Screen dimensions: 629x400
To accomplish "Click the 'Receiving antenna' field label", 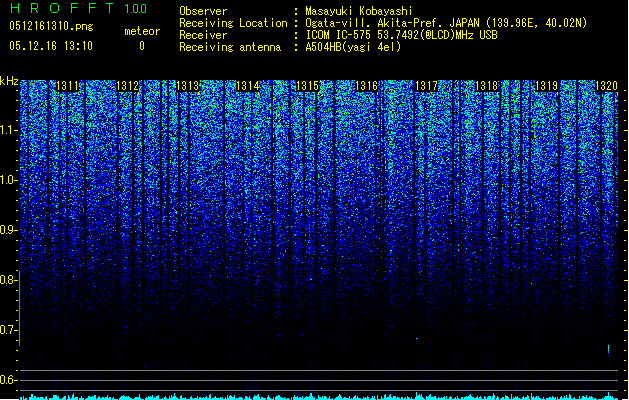I will tap(230, 47).
